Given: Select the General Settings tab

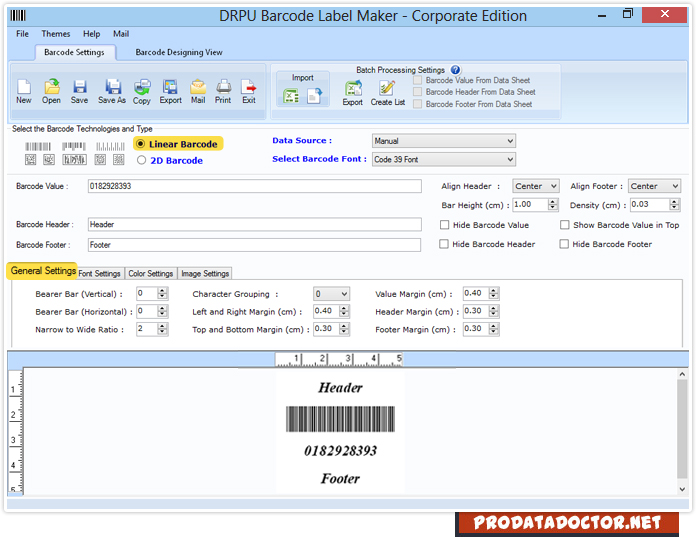Looking at the screenshot, I should 43,271.
